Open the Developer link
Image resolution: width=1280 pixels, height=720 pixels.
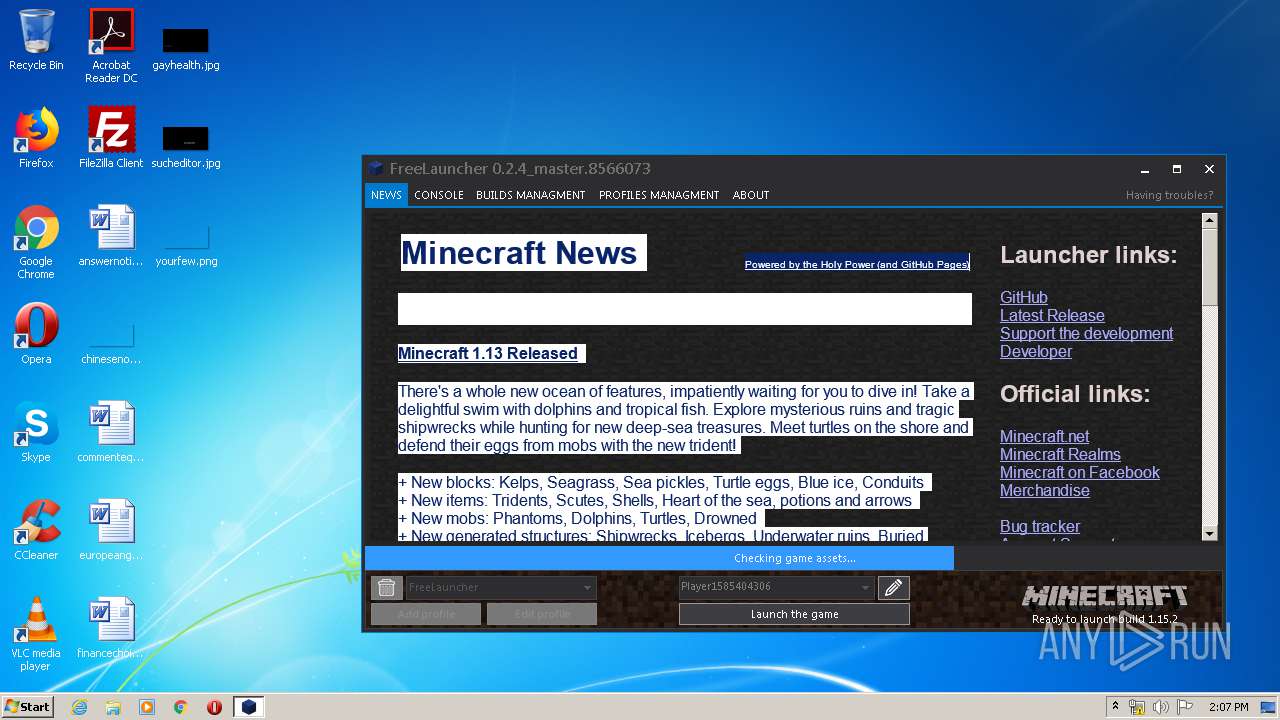pyautogui.click(x=1036, y=351)
